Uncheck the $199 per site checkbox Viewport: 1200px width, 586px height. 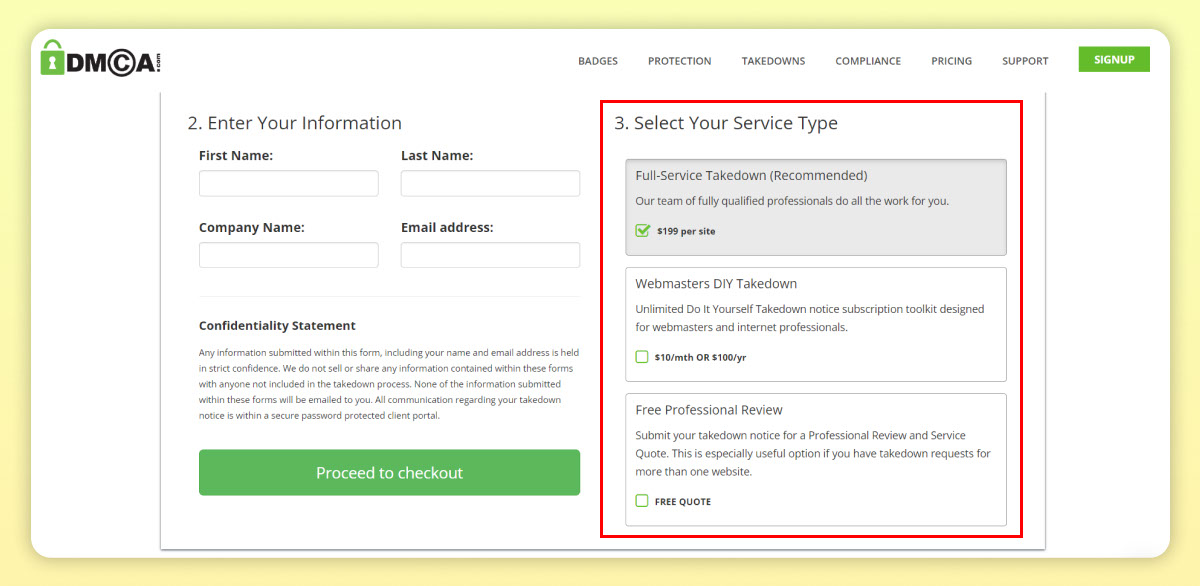[x=643, y=231]
